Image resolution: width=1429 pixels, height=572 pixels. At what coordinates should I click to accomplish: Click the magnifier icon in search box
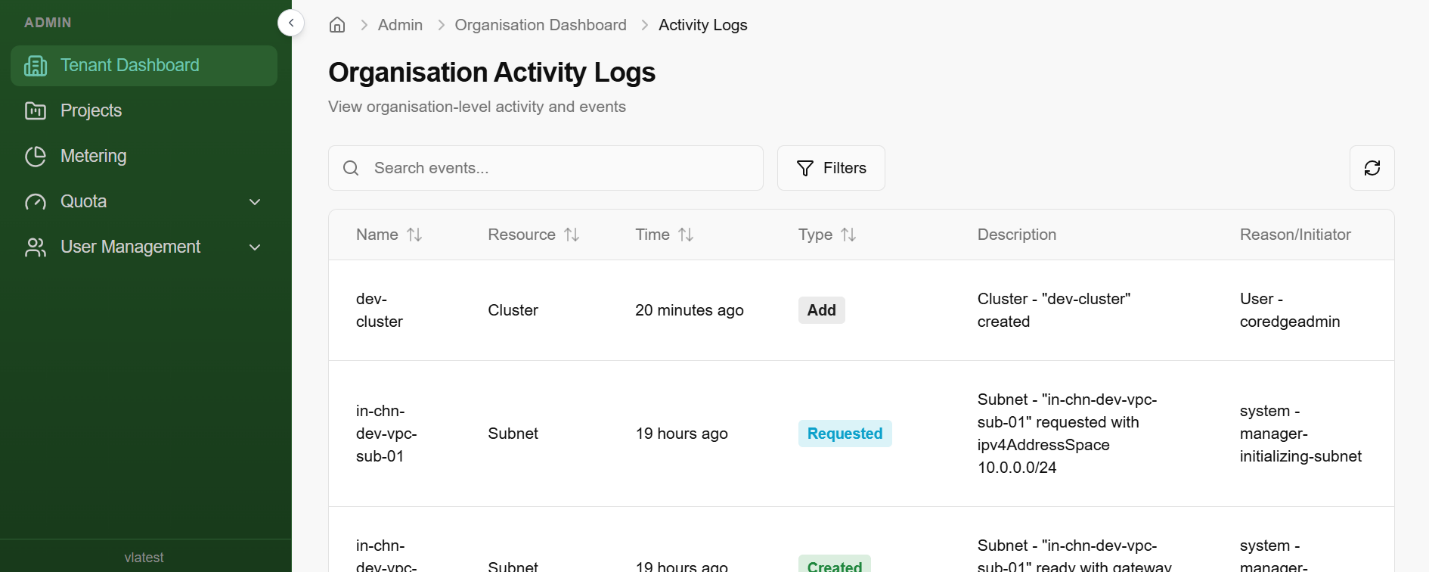351,168
